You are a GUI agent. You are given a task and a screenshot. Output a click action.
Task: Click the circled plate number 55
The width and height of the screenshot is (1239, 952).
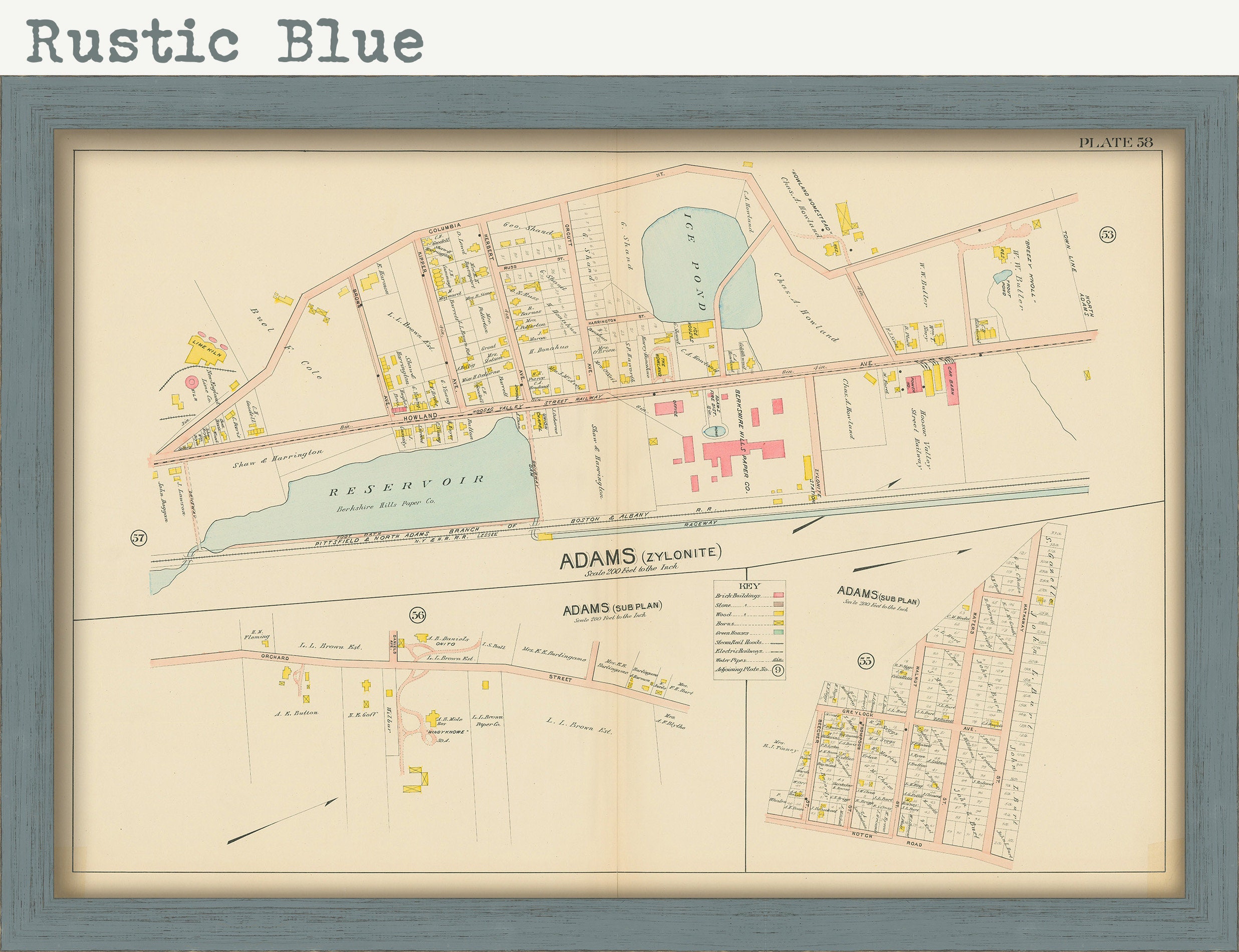[x=866, y=661]
